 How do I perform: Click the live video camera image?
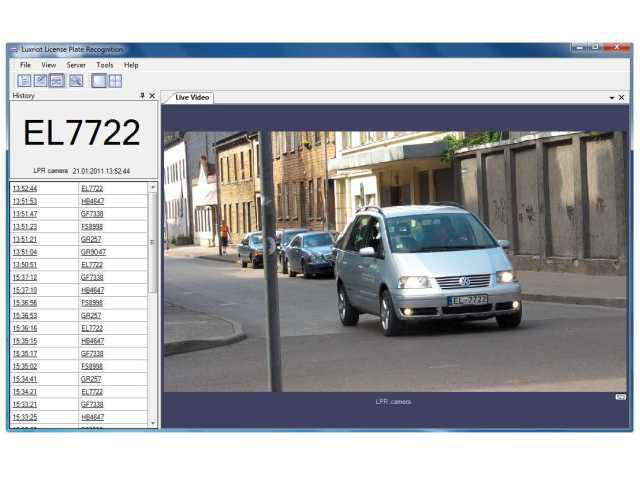click(395, 260)
